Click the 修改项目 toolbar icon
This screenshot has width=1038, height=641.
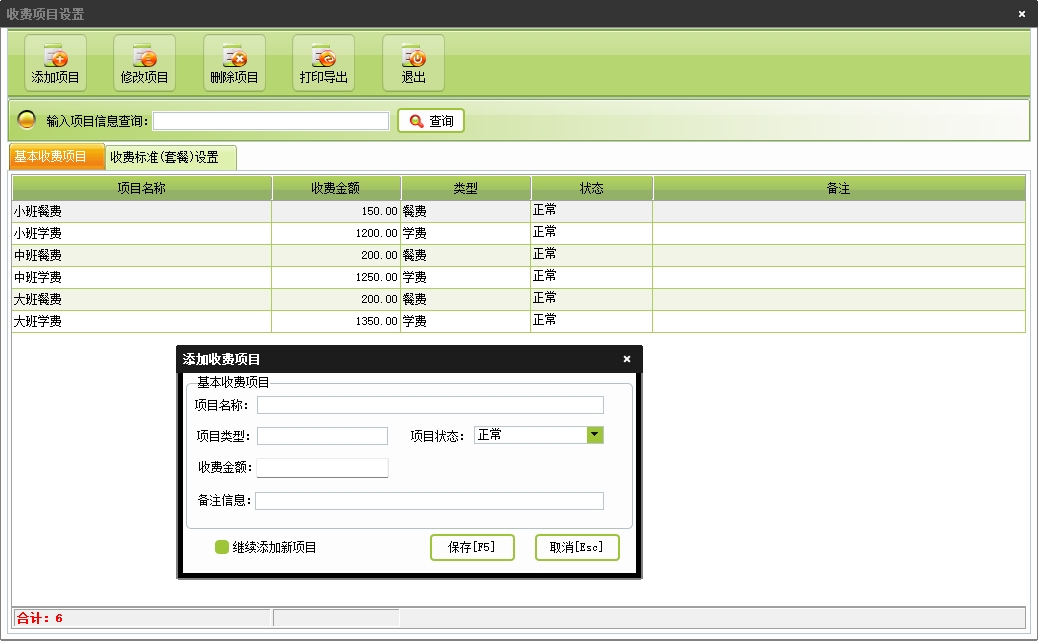pos(144,58)
